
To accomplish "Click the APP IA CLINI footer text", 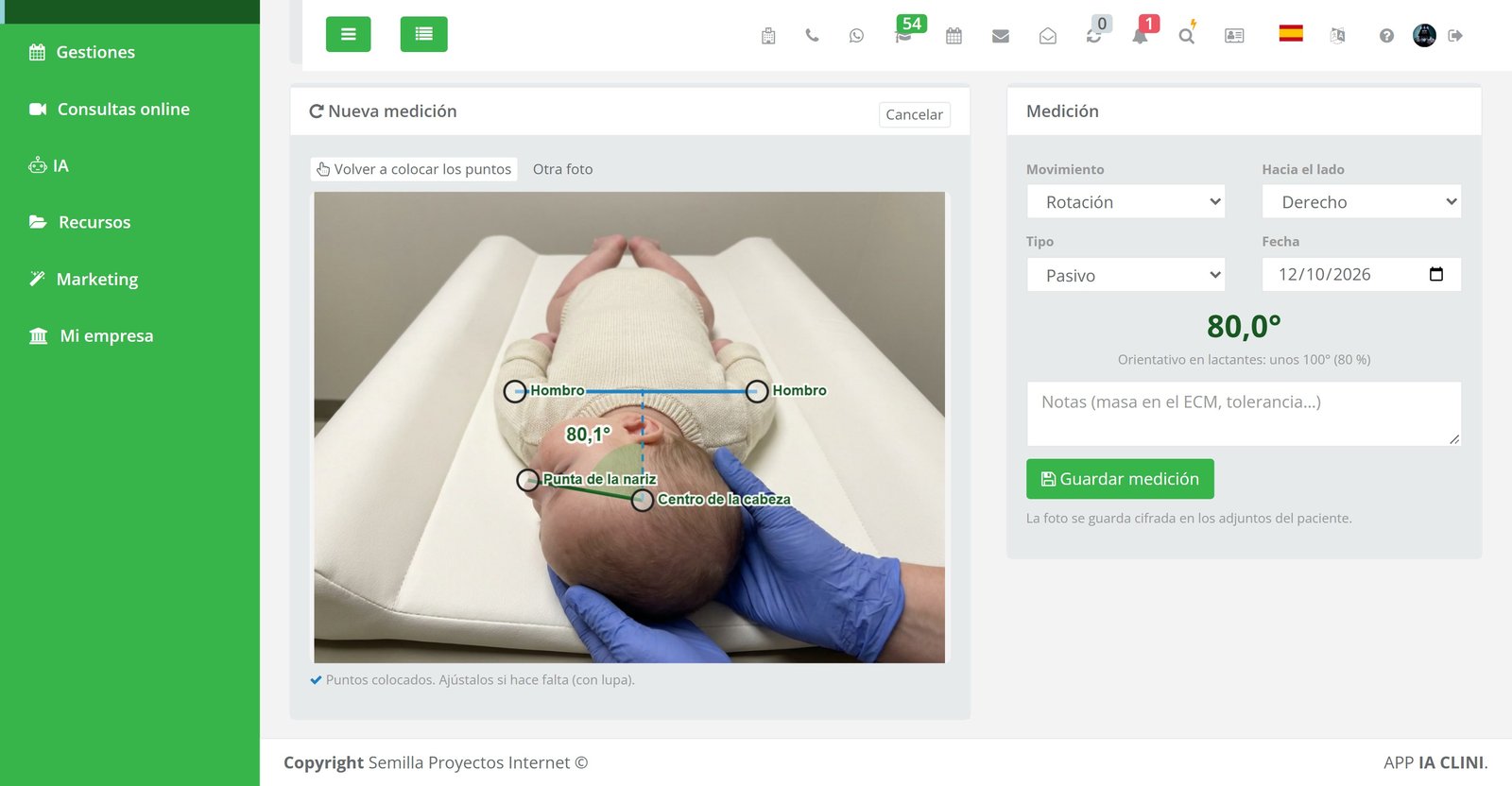I will 1435,762.
